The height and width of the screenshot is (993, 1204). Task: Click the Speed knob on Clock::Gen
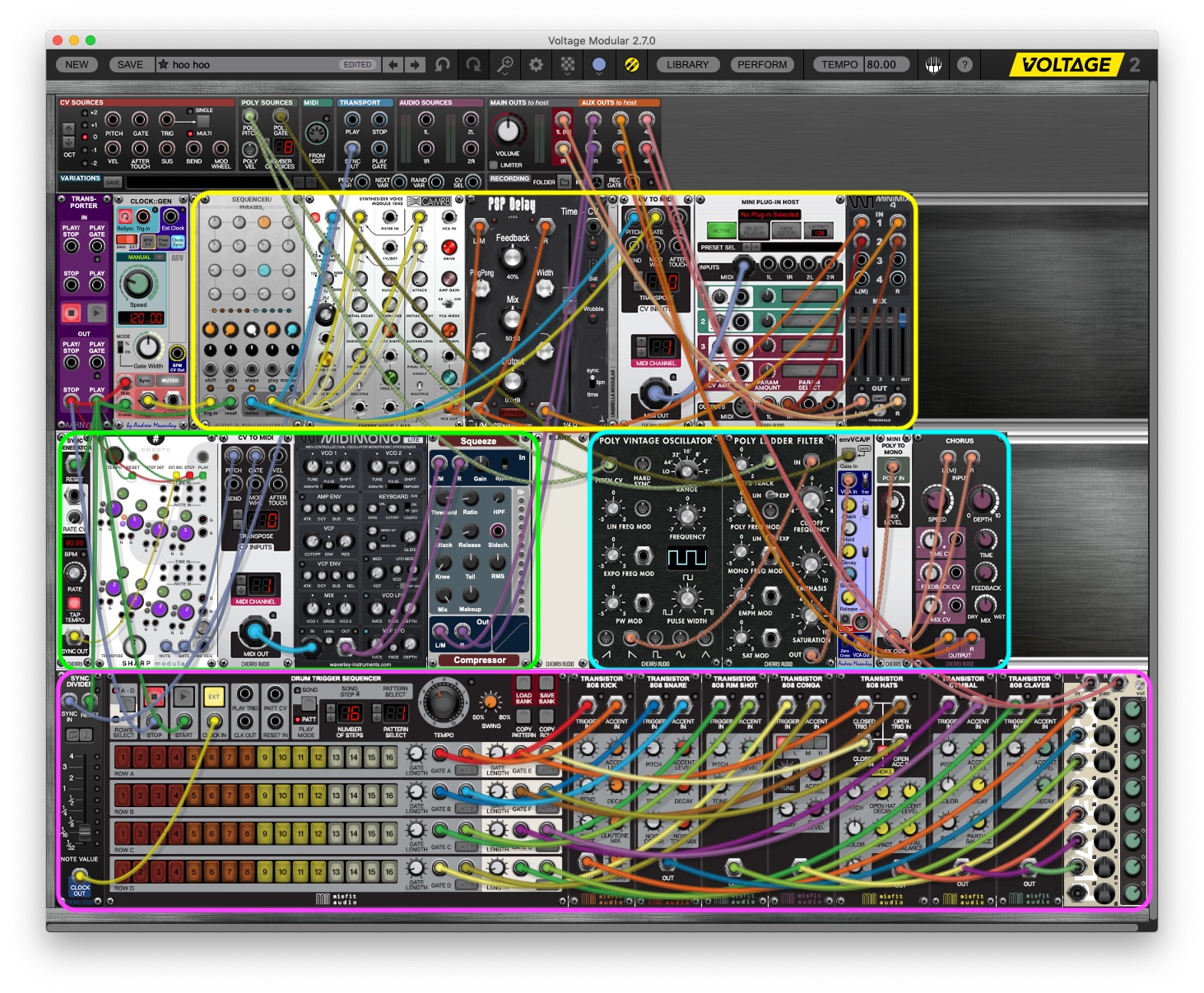point(137,283)
